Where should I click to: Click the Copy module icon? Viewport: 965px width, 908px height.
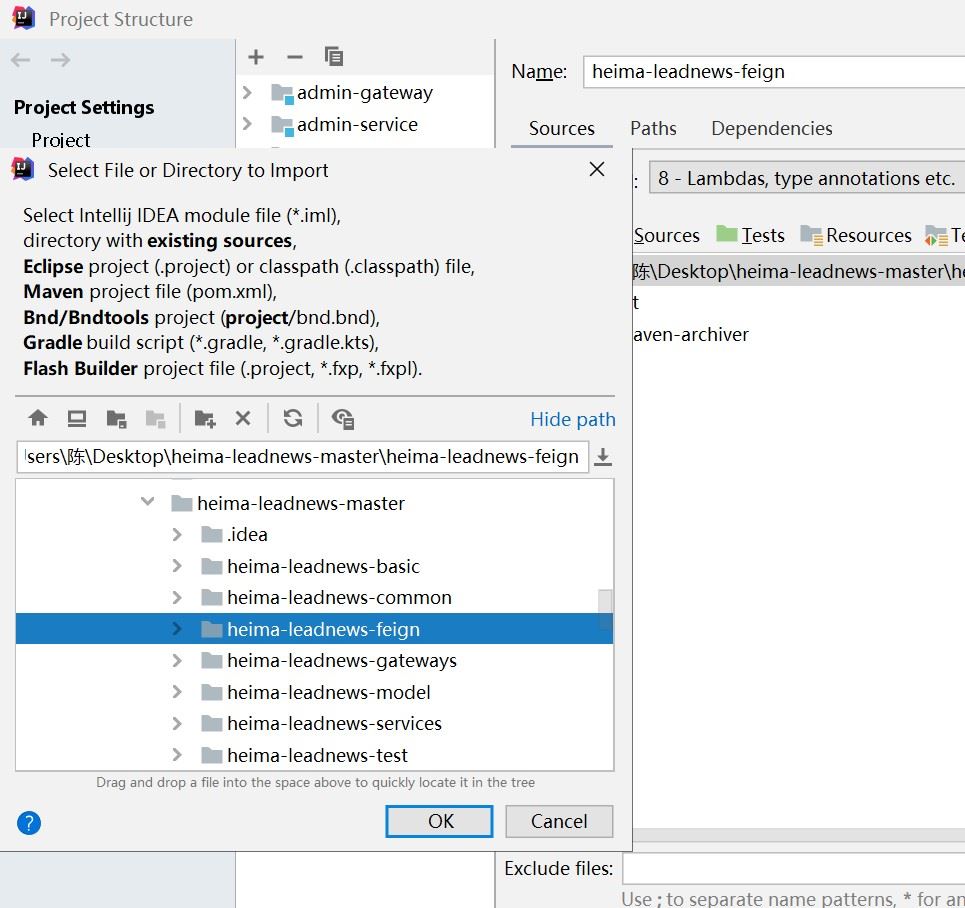click(x=334, y=57)
